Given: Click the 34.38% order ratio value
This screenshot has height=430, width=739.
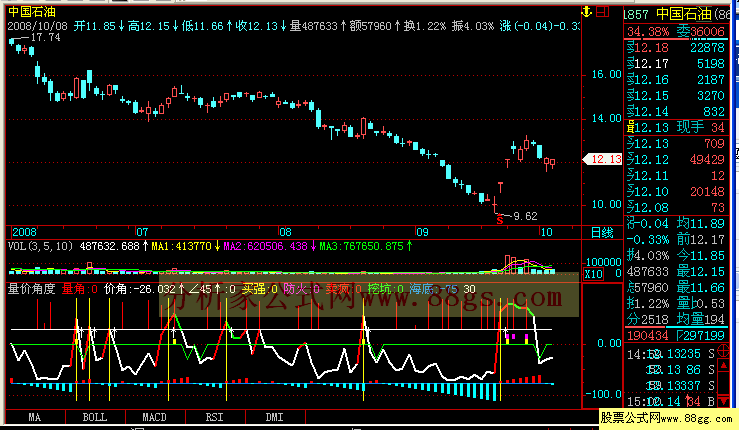Looking at the screenshot, I should point(648,32).
